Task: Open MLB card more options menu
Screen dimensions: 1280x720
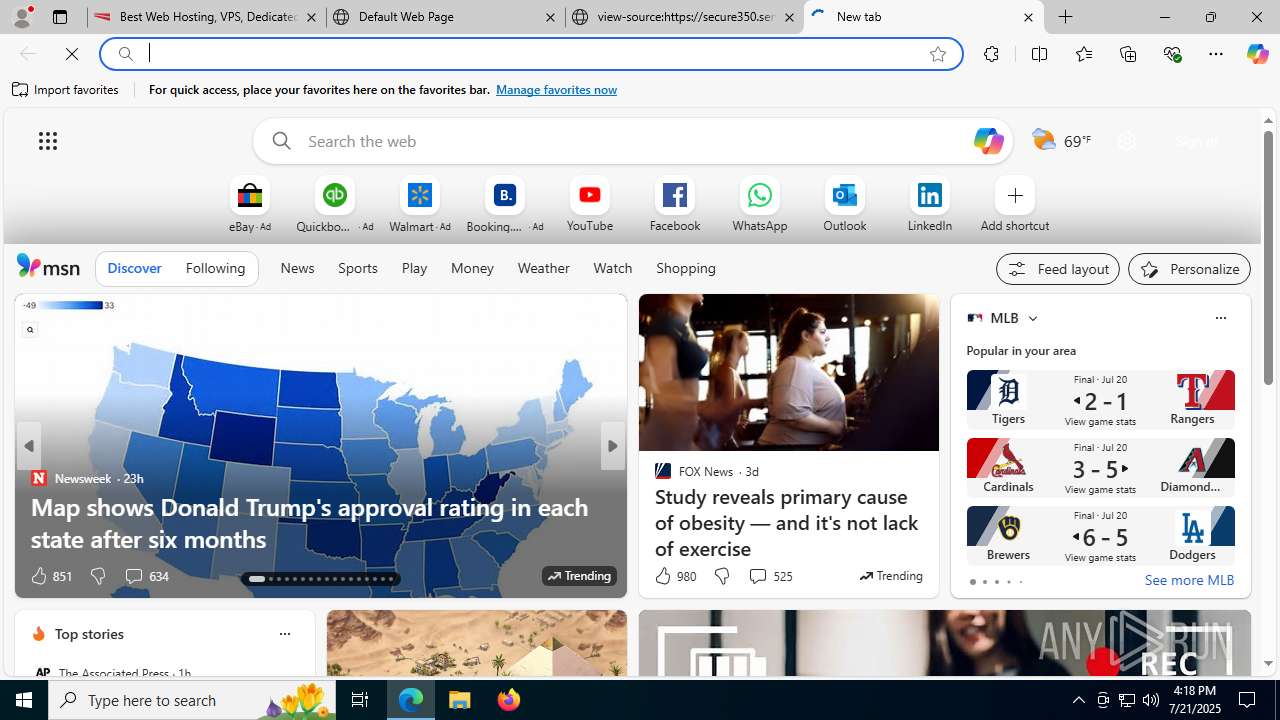Action: click(x=1220, y=318)
